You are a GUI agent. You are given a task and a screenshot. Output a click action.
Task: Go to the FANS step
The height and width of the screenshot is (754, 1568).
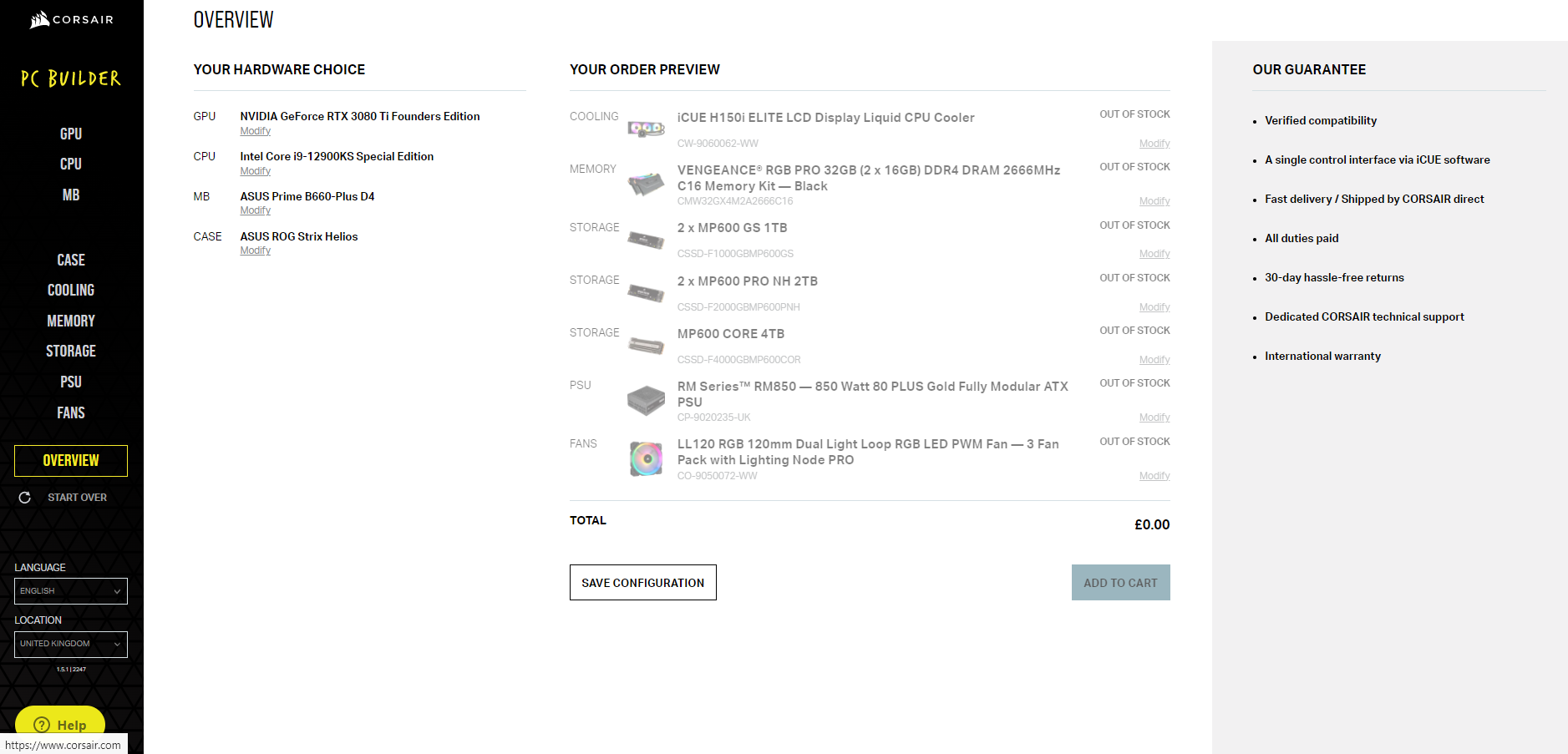71,412
